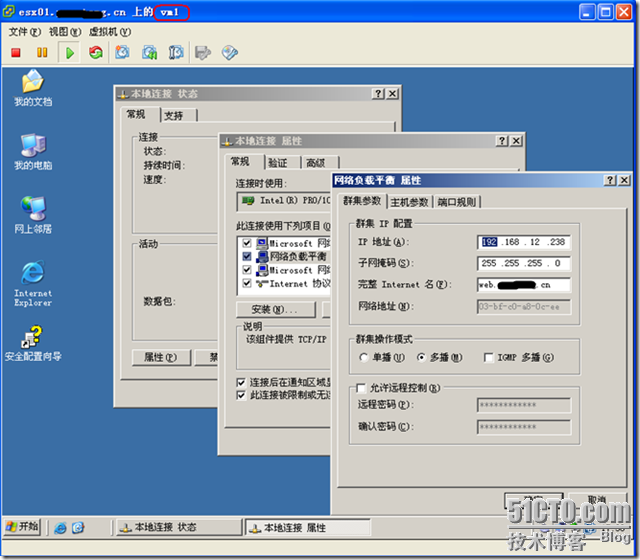Toggle 连接后在通知区域 checkbox
This screenshot has width=640, height=560.
pos(241,382)
